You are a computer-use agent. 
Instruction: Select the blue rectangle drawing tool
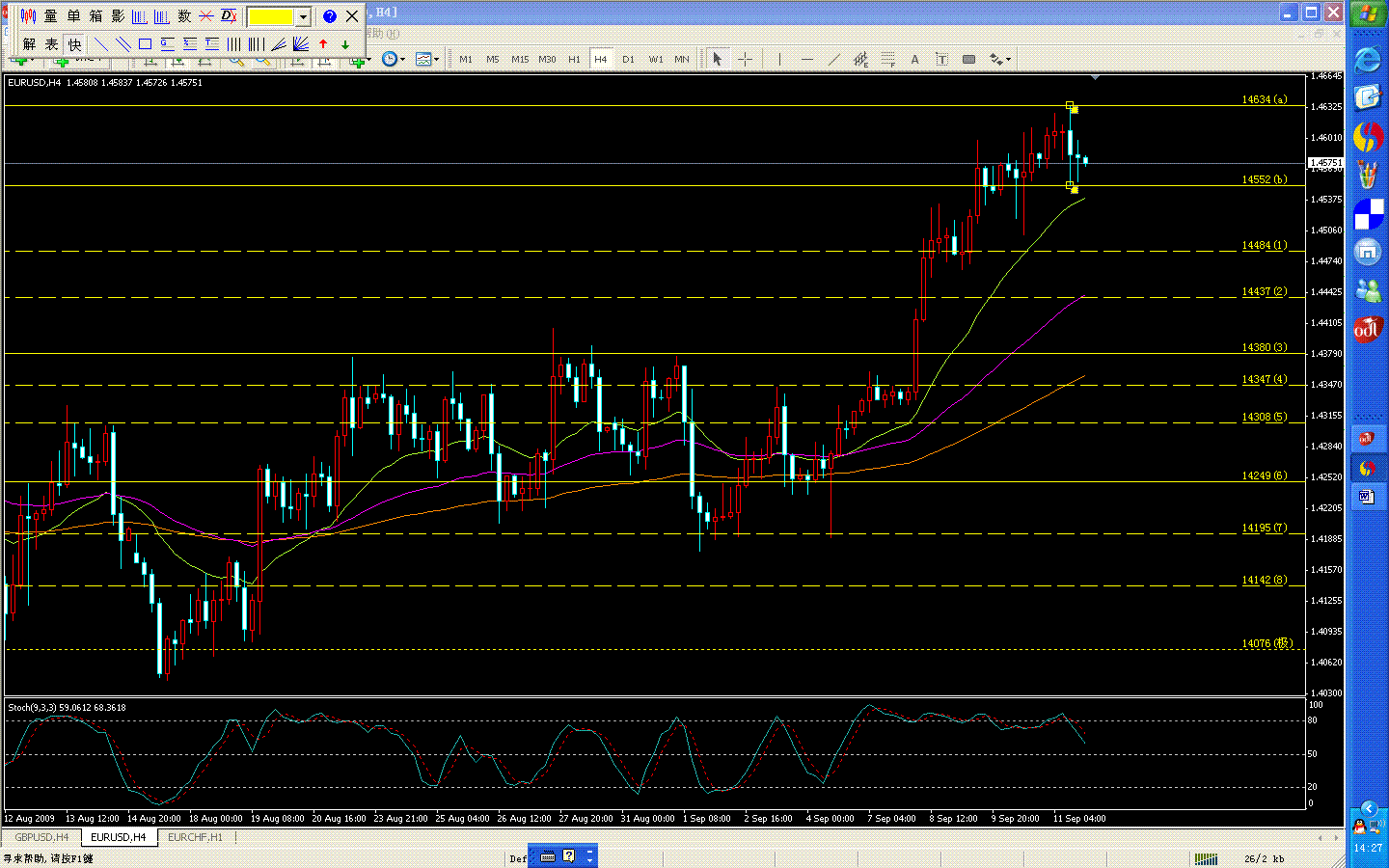(x=146, y=44)
